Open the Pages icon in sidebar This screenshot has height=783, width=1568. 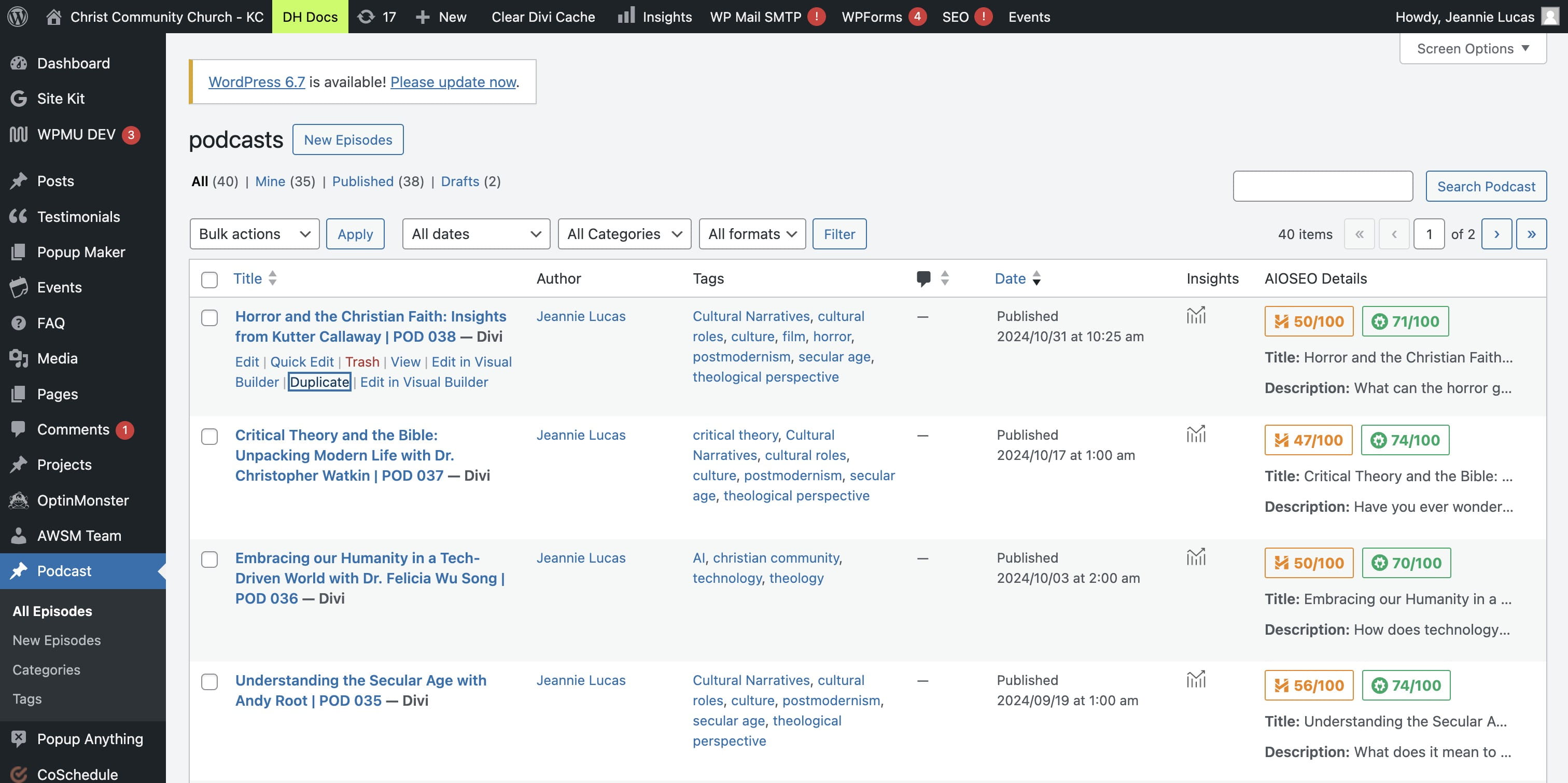coord(19,394)
